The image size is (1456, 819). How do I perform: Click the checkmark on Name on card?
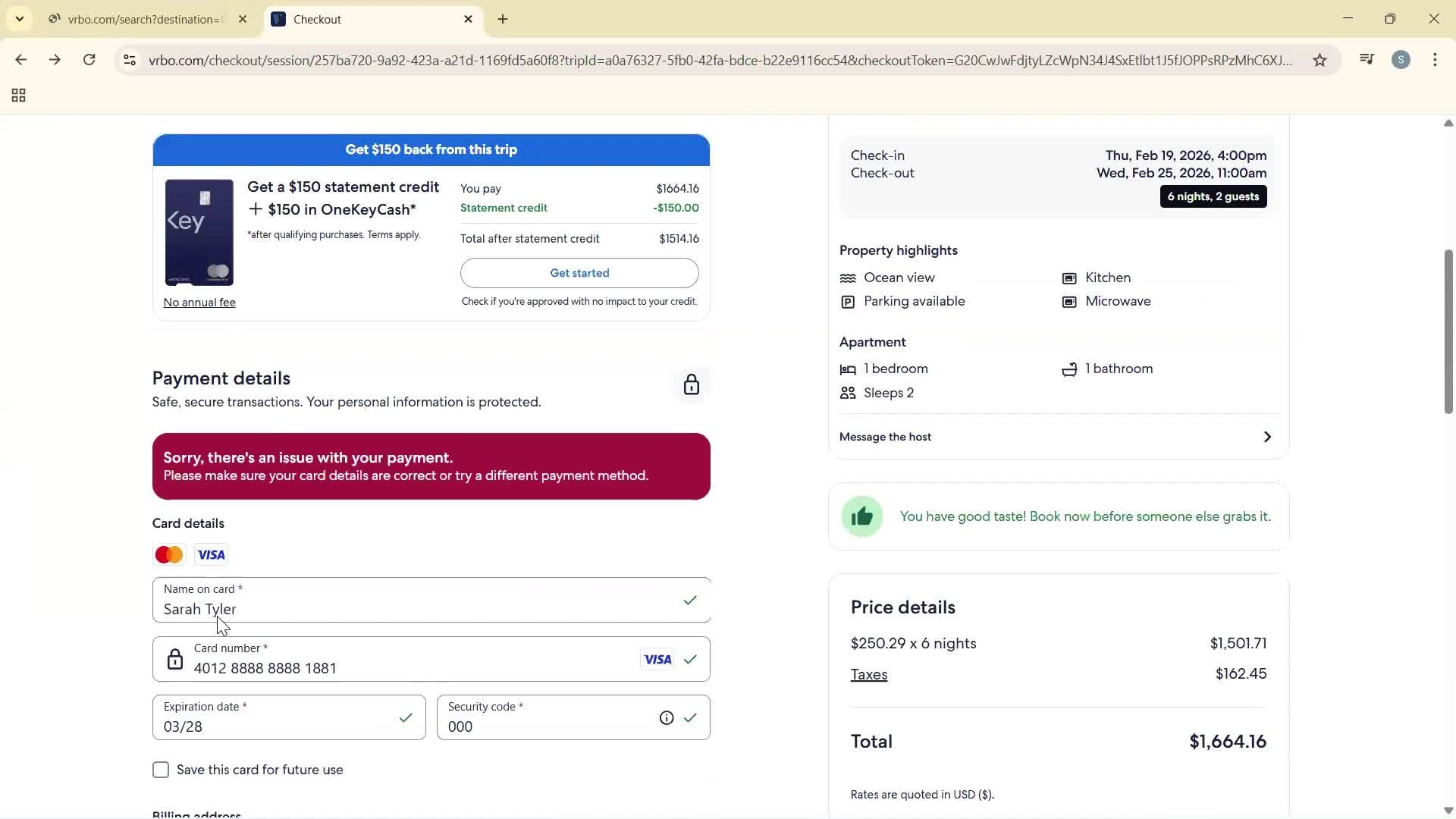click(690, 600)
